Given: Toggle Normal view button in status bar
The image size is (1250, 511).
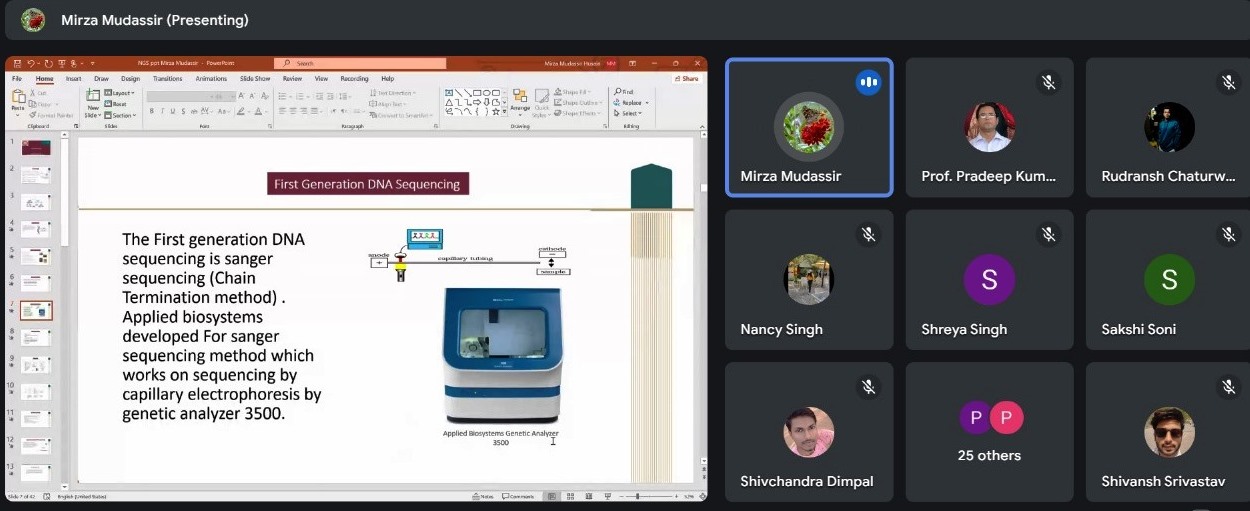Looking at the screenshot, I should click(x=551, y=496).
